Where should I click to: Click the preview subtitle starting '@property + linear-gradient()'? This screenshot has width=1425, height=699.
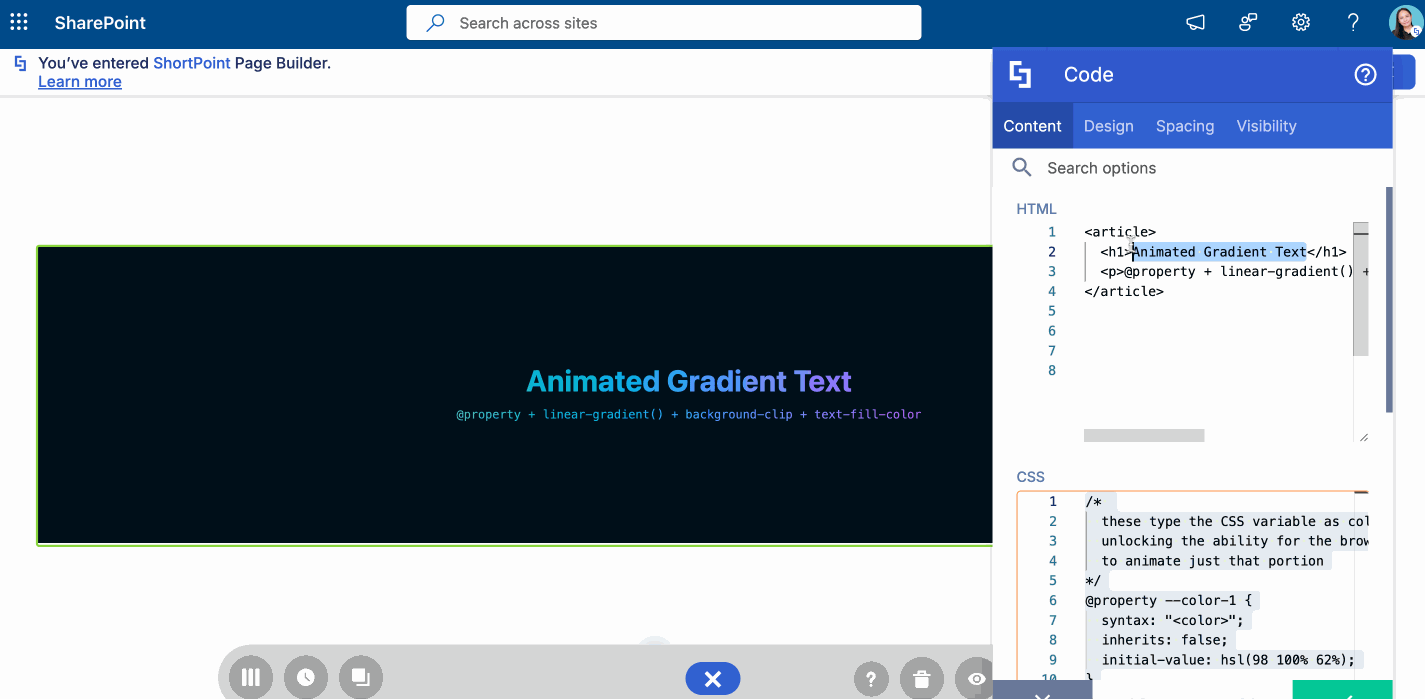pos(689,414)
